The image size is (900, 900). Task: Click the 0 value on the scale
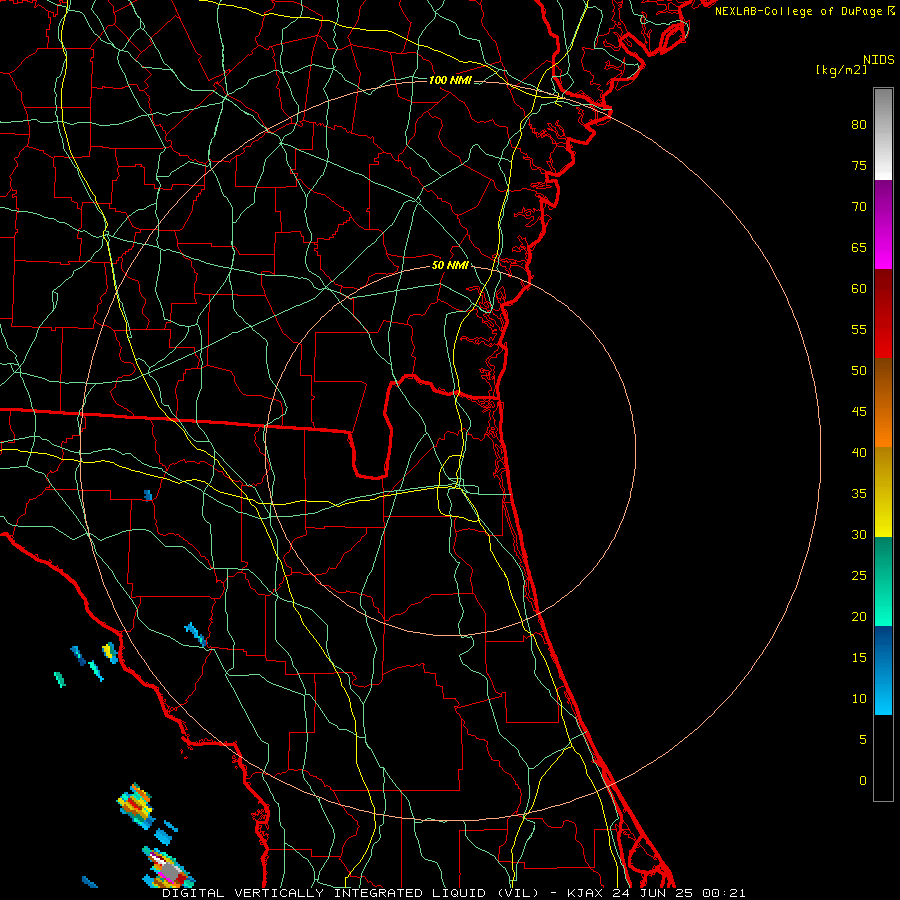click(x=863, y=781)
